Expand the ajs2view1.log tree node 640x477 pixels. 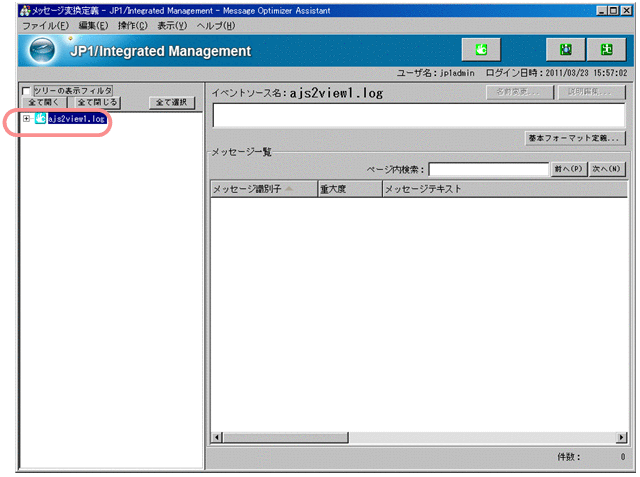[27, 119]
